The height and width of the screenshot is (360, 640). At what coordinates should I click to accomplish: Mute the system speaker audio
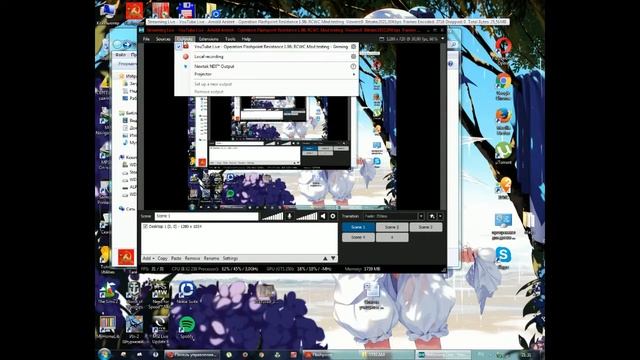[323, 216]
